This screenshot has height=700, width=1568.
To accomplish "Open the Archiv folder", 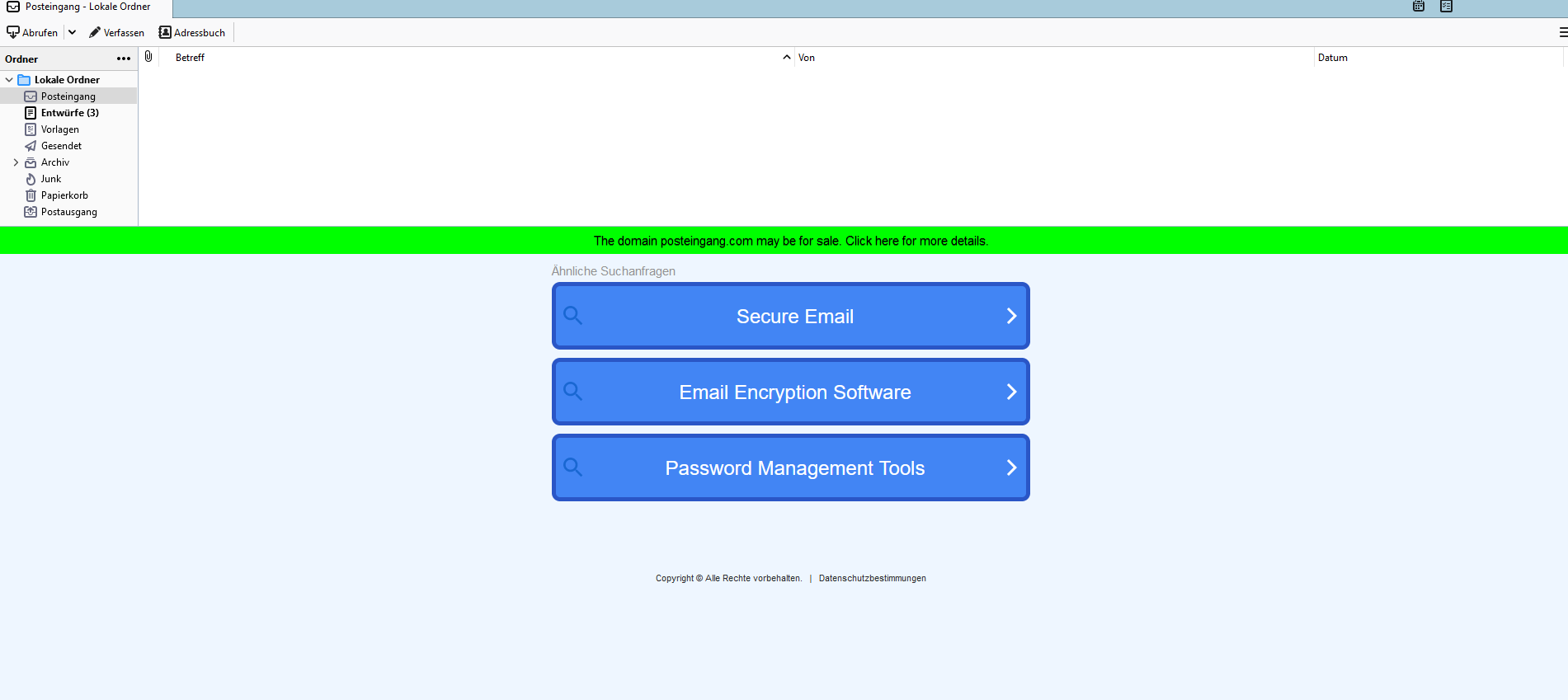I will click(x=68, y=162).
